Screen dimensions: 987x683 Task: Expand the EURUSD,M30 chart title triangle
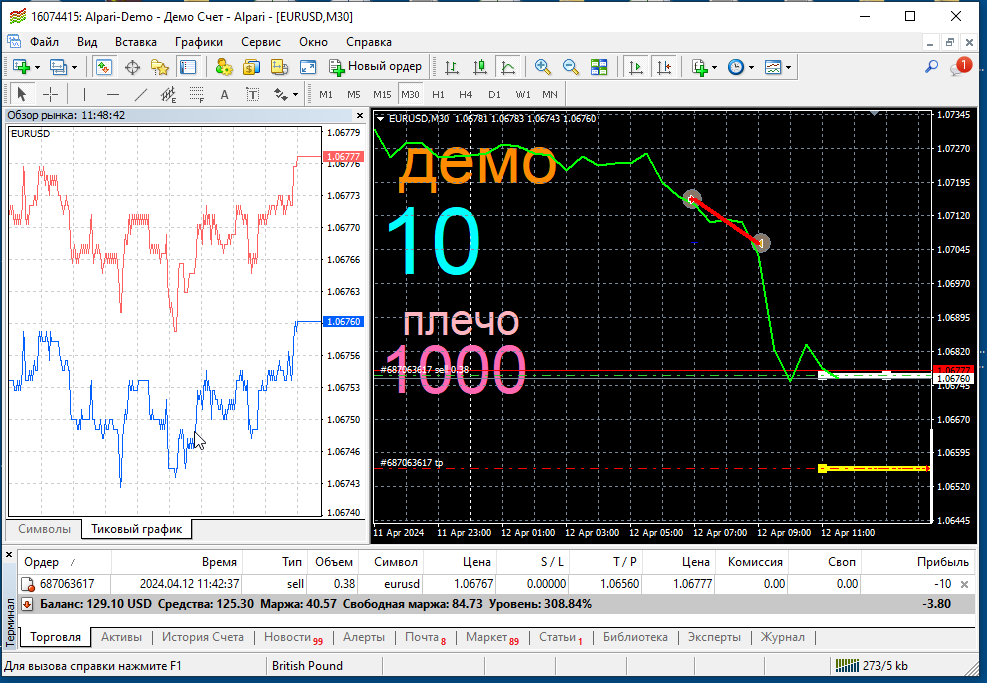point(380,118)
